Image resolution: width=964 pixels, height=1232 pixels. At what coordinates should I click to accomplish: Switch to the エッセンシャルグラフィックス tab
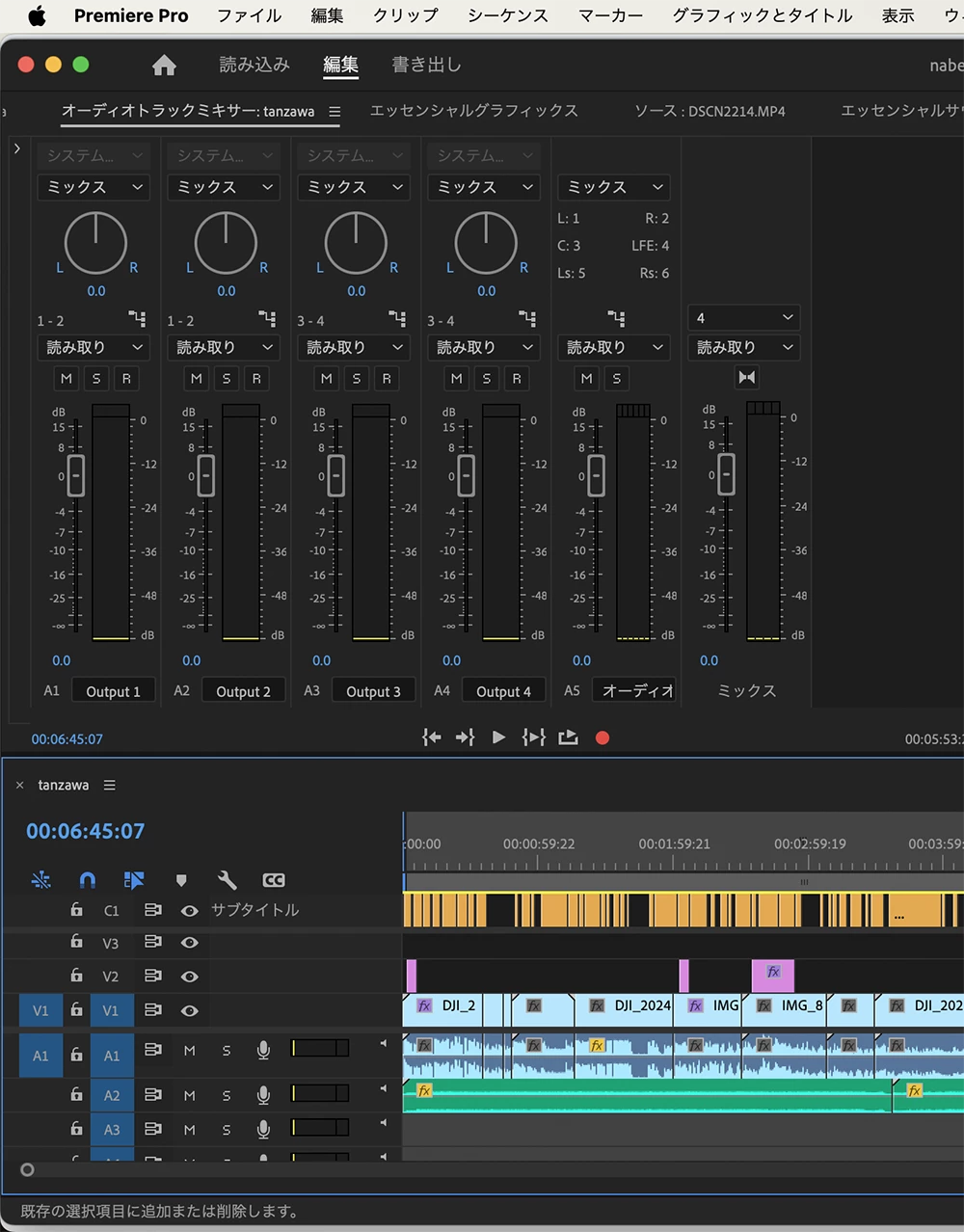[474, 111]
